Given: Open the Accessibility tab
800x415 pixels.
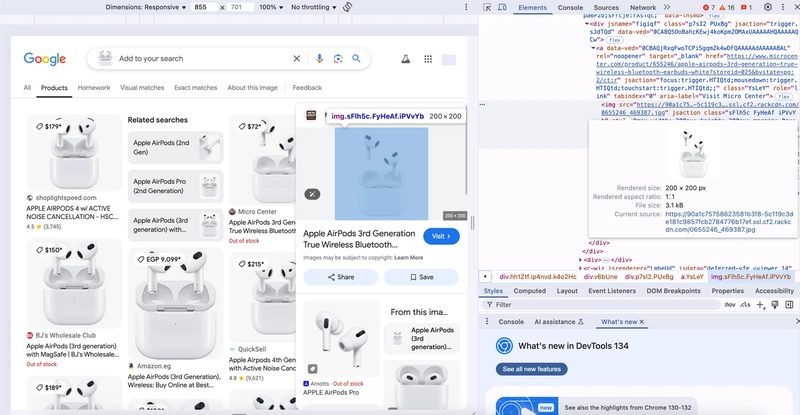Looking at the screenshot, I should pos(774,291).
